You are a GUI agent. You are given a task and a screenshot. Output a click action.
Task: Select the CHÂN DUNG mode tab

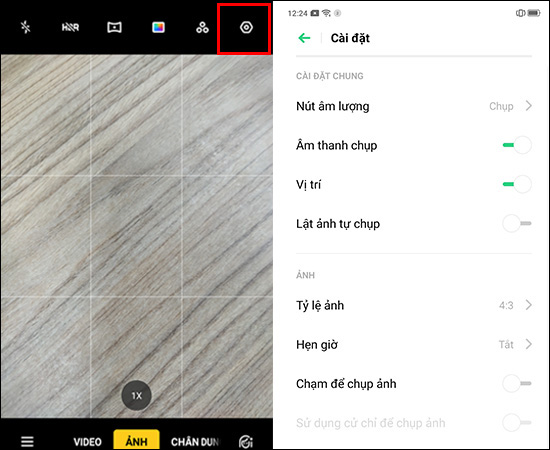195,442
